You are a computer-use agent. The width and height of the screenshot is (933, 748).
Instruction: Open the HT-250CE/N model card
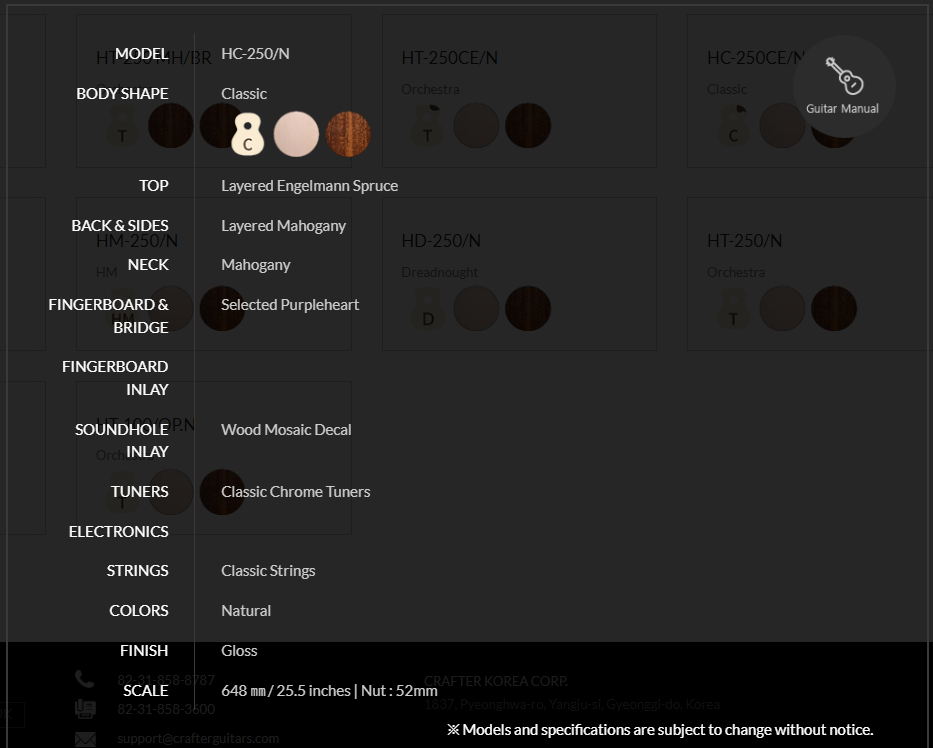pos(519,91)
